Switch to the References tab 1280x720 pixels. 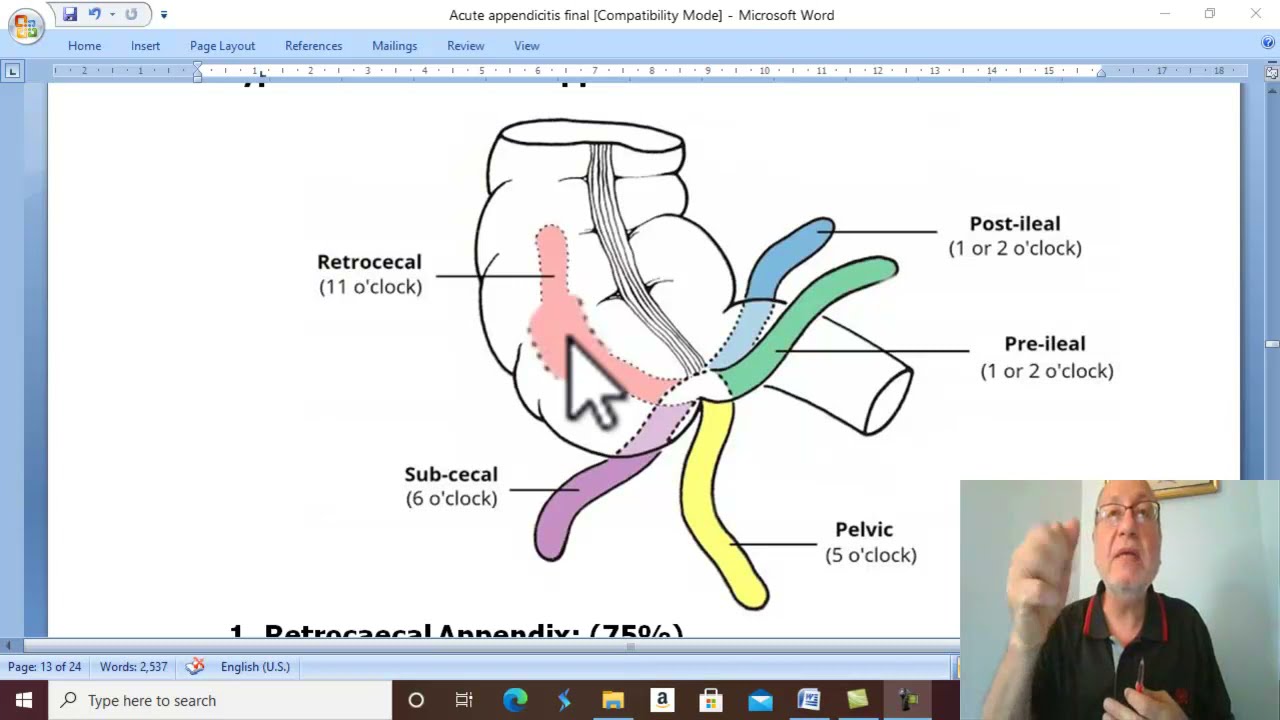313,46
